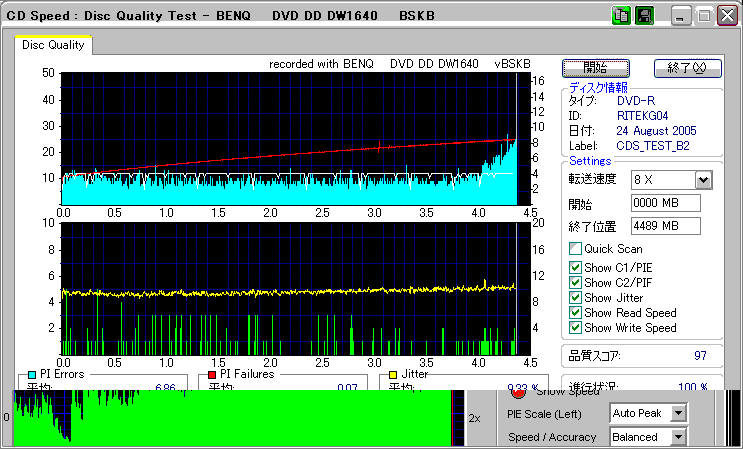Click the green copy-to-clipboard icon
This screenshot has width=743, height=449.
(x=621, y=16)
